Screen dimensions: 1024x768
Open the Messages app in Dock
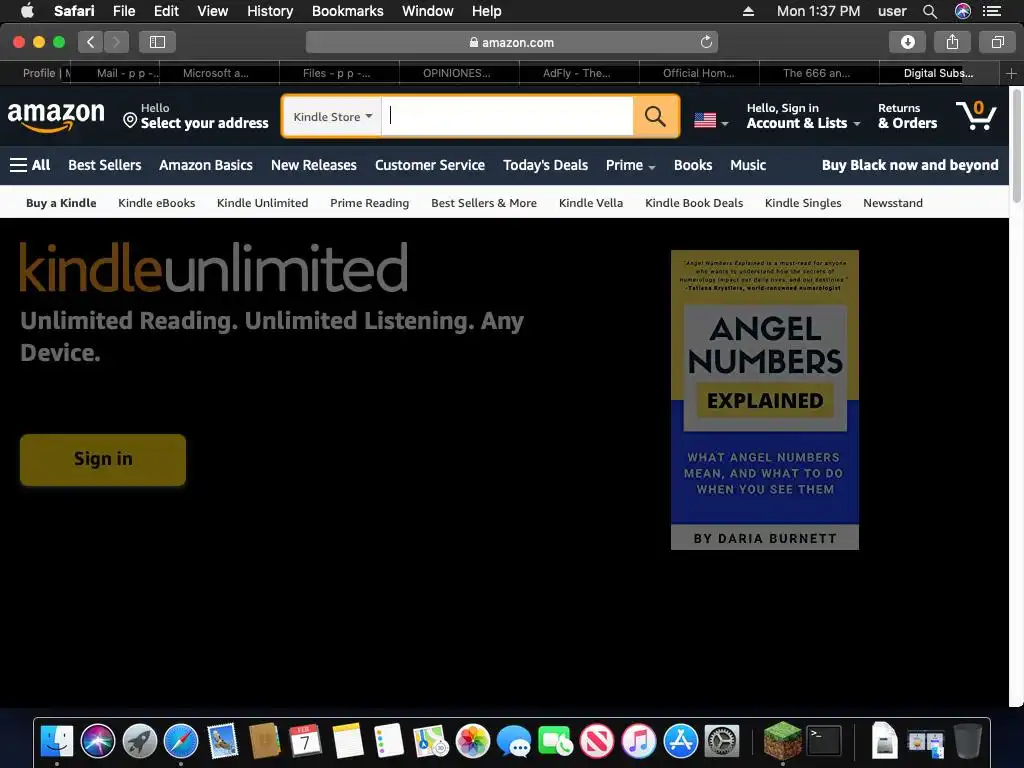(514, 741)
